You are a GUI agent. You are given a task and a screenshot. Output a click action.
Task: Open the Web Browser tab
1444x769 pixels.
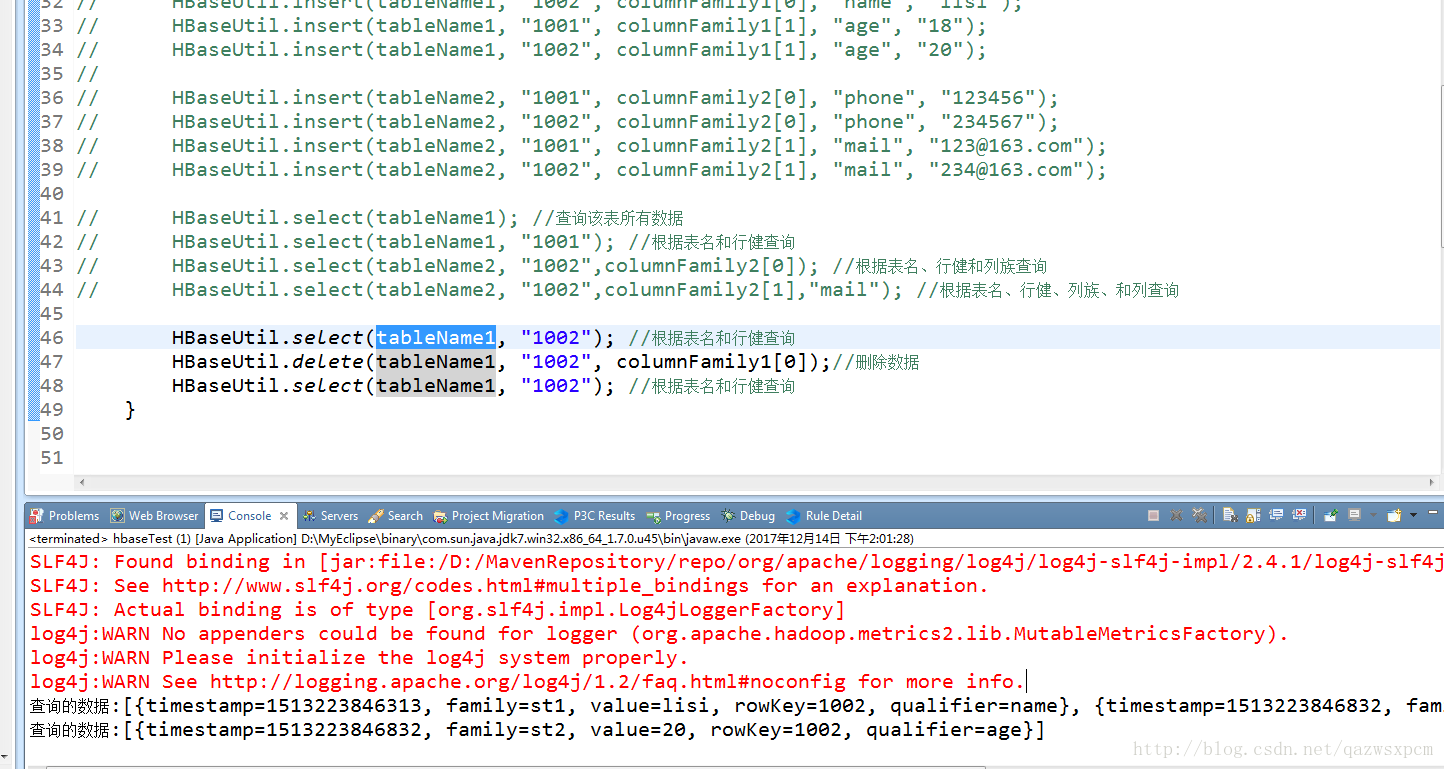[x=155, y=516]
